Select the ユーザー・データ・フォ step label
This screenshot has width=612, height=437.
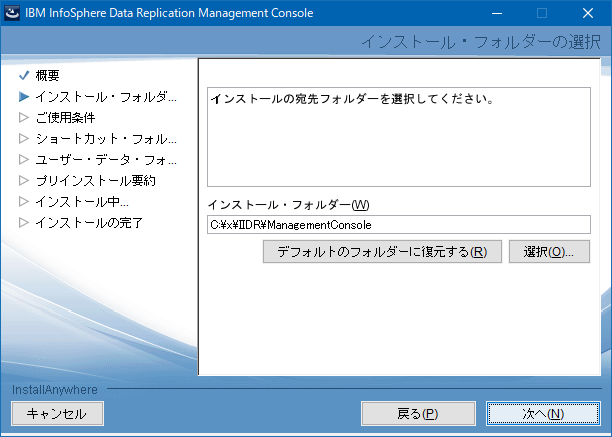[x=106, y=160]
